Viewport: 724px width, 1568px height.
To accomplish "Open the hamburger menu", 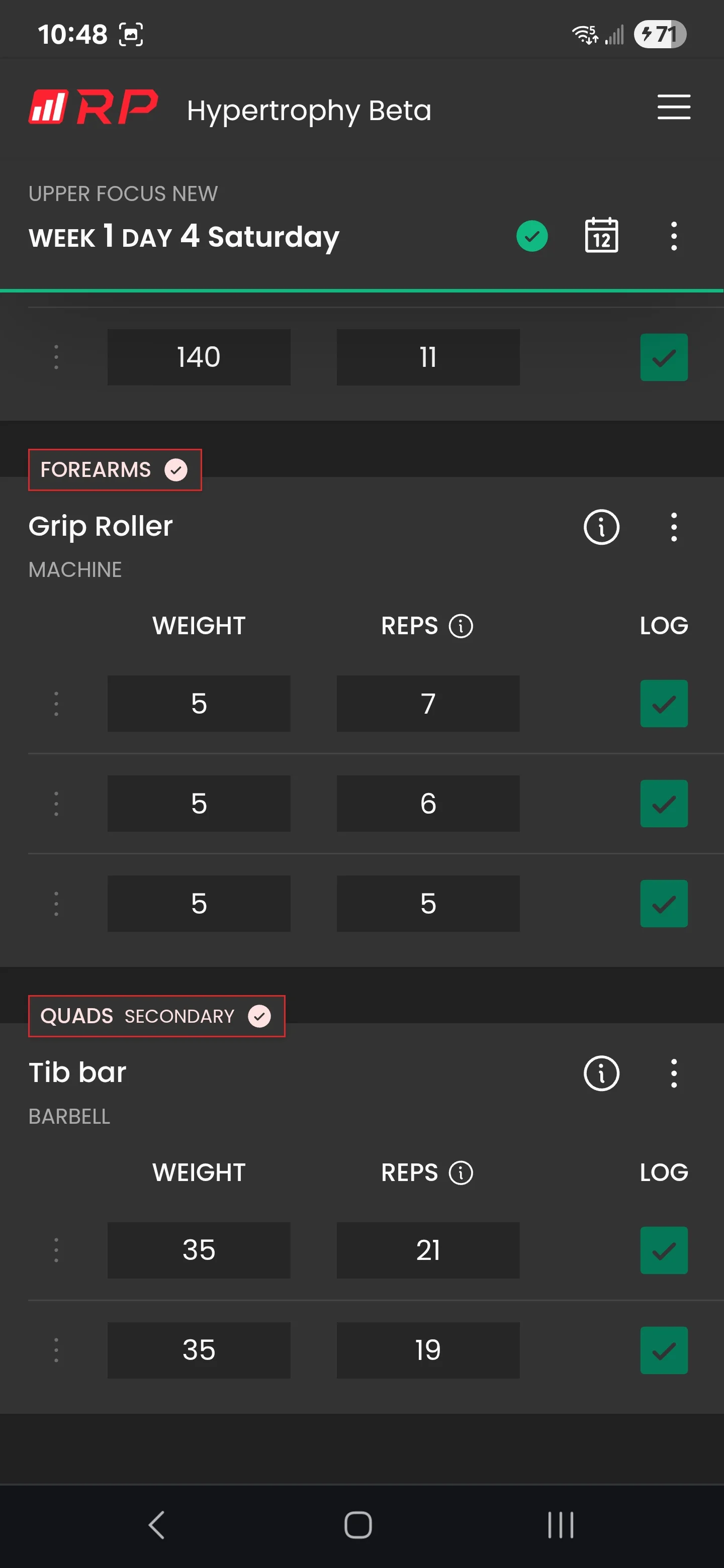I will [673, 107].
